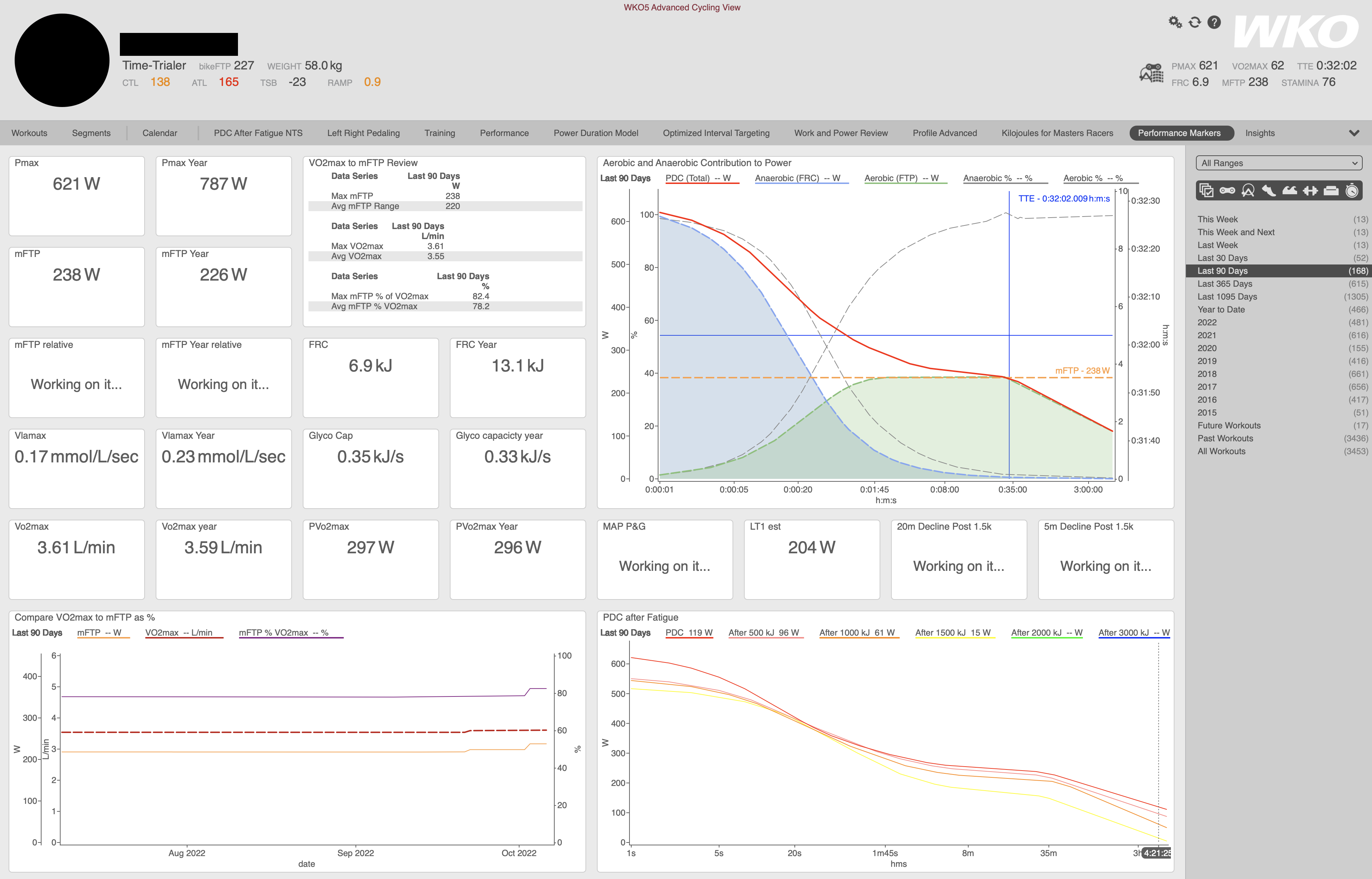Select the Future Workouts range
1372x879 pixels.
click(x=1278, y=425)
